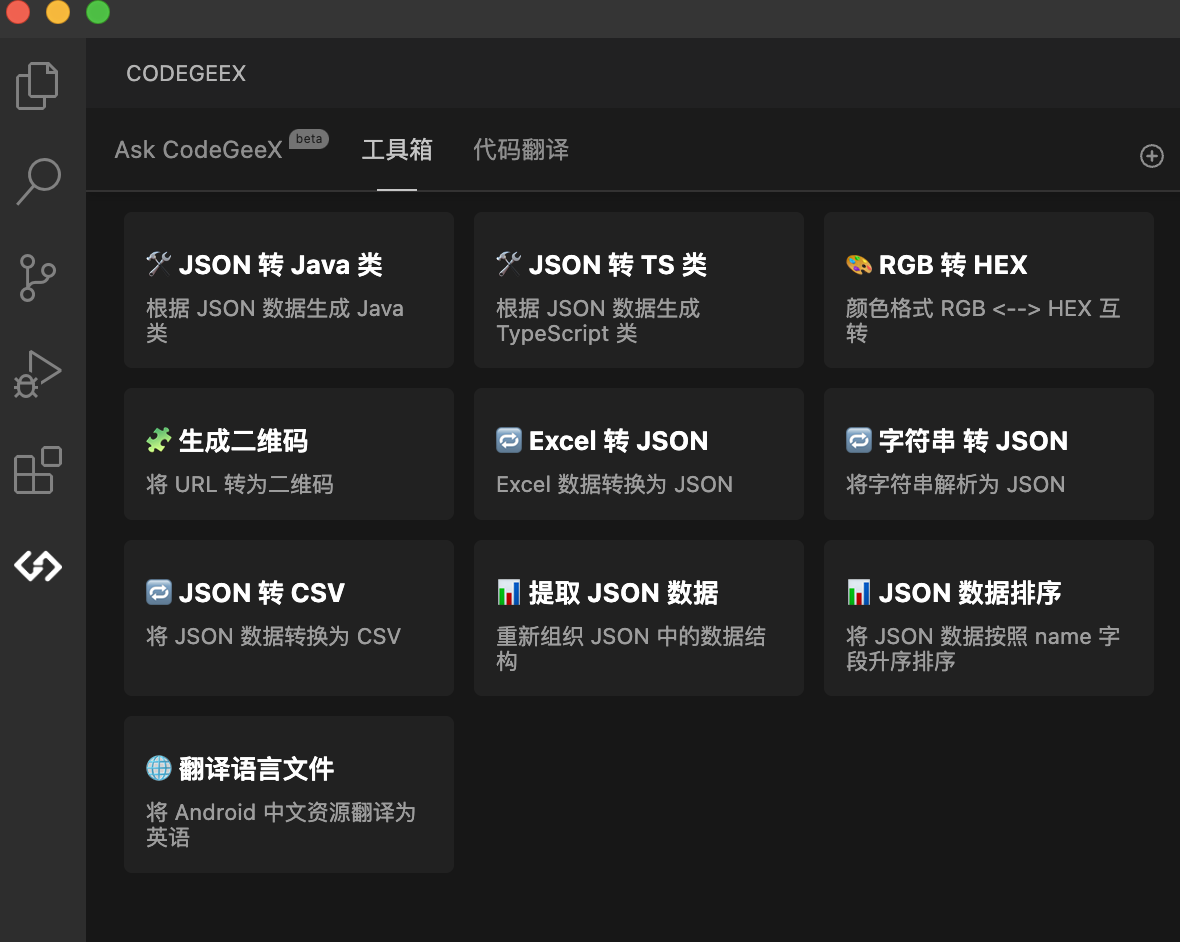Open the Extensions icon in activity bar
Screen dimensions: 1180x942
[x=38, y=470]
